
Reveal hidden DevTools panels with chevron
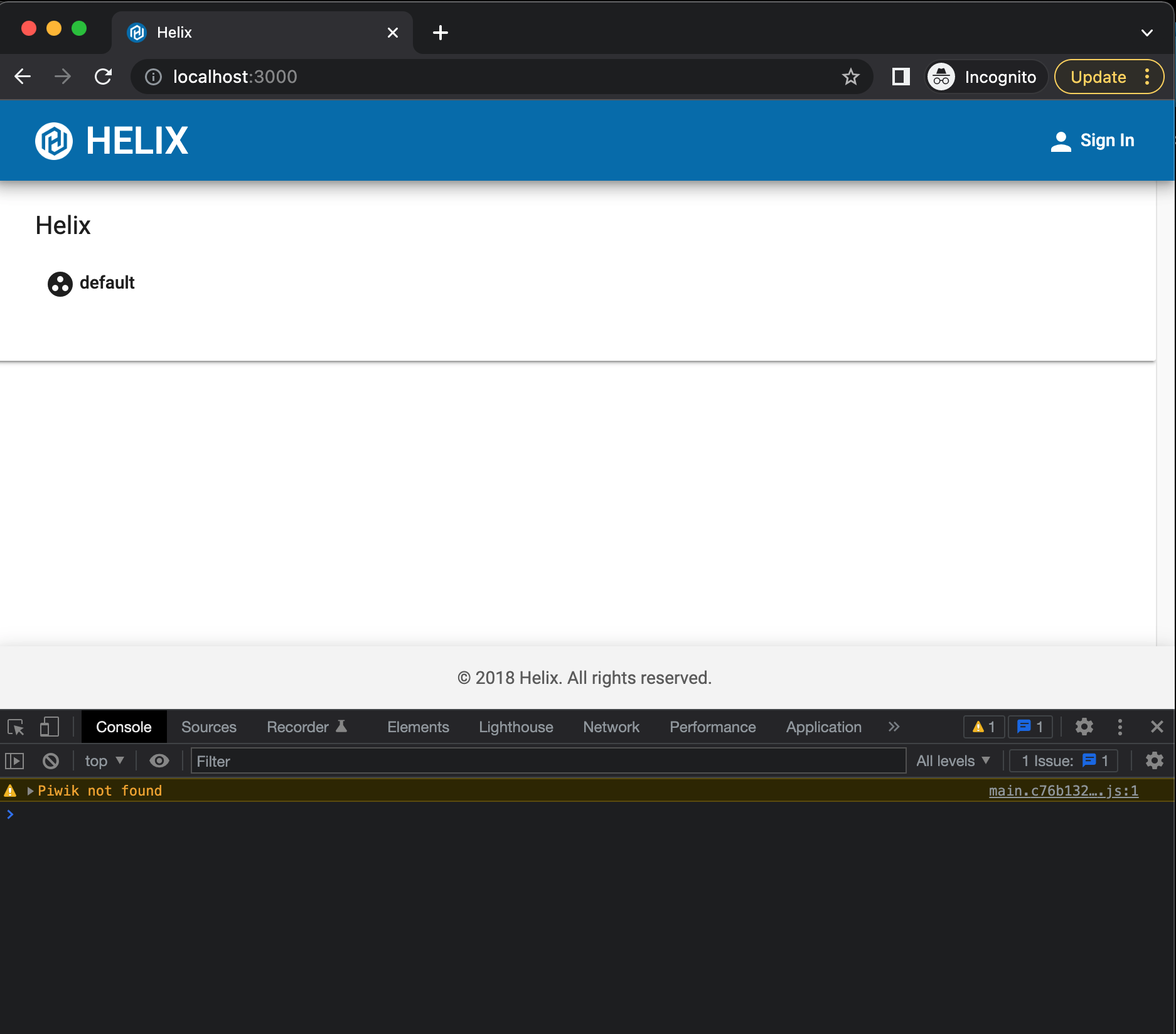coord(894,727)
